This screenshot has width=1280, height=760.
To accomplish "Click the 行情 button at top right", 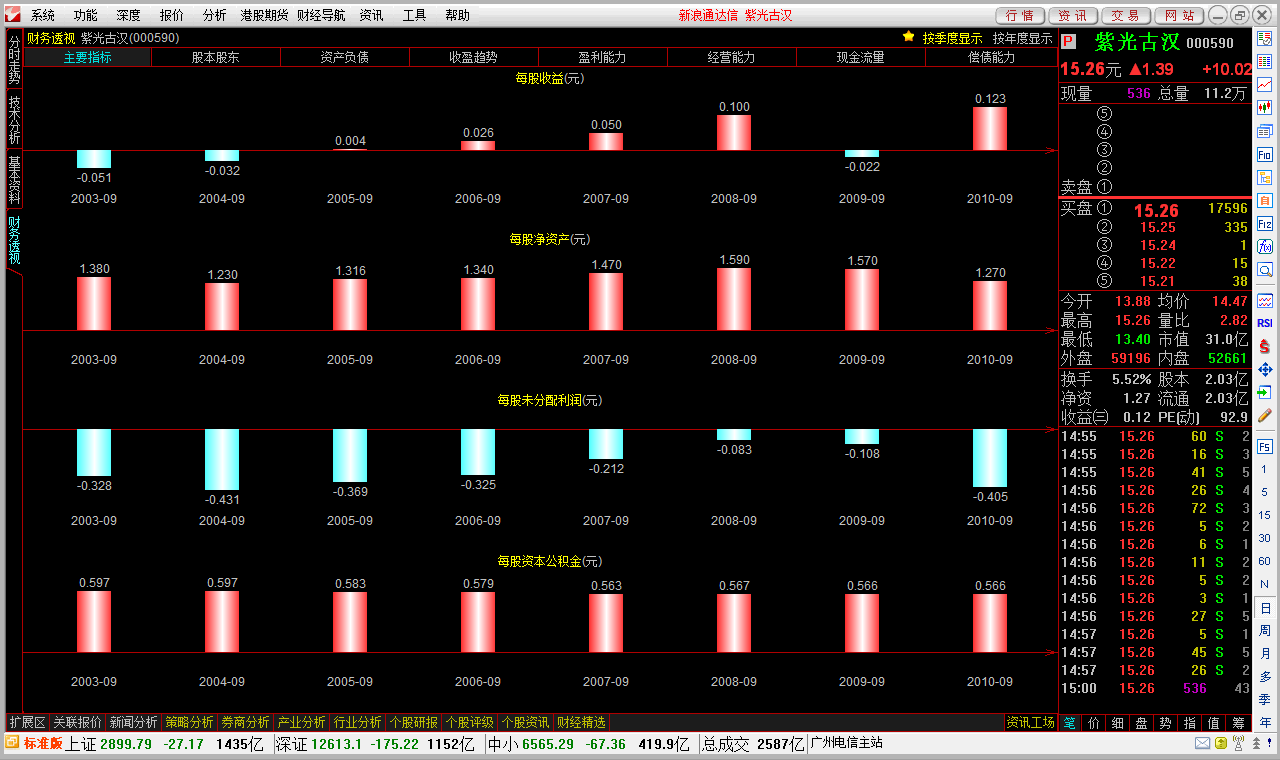I will (1020, 15).
